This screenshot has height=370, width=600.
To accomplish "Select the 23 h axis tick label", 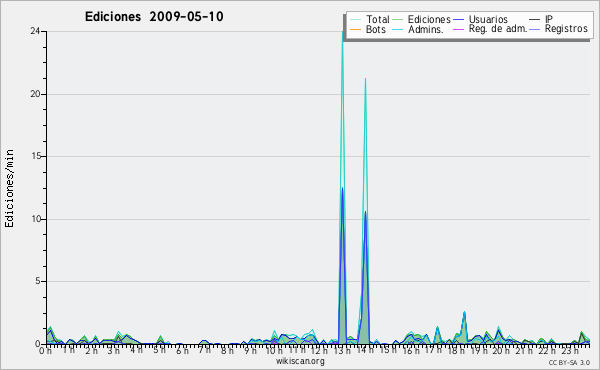I will (x=571, y=351).
